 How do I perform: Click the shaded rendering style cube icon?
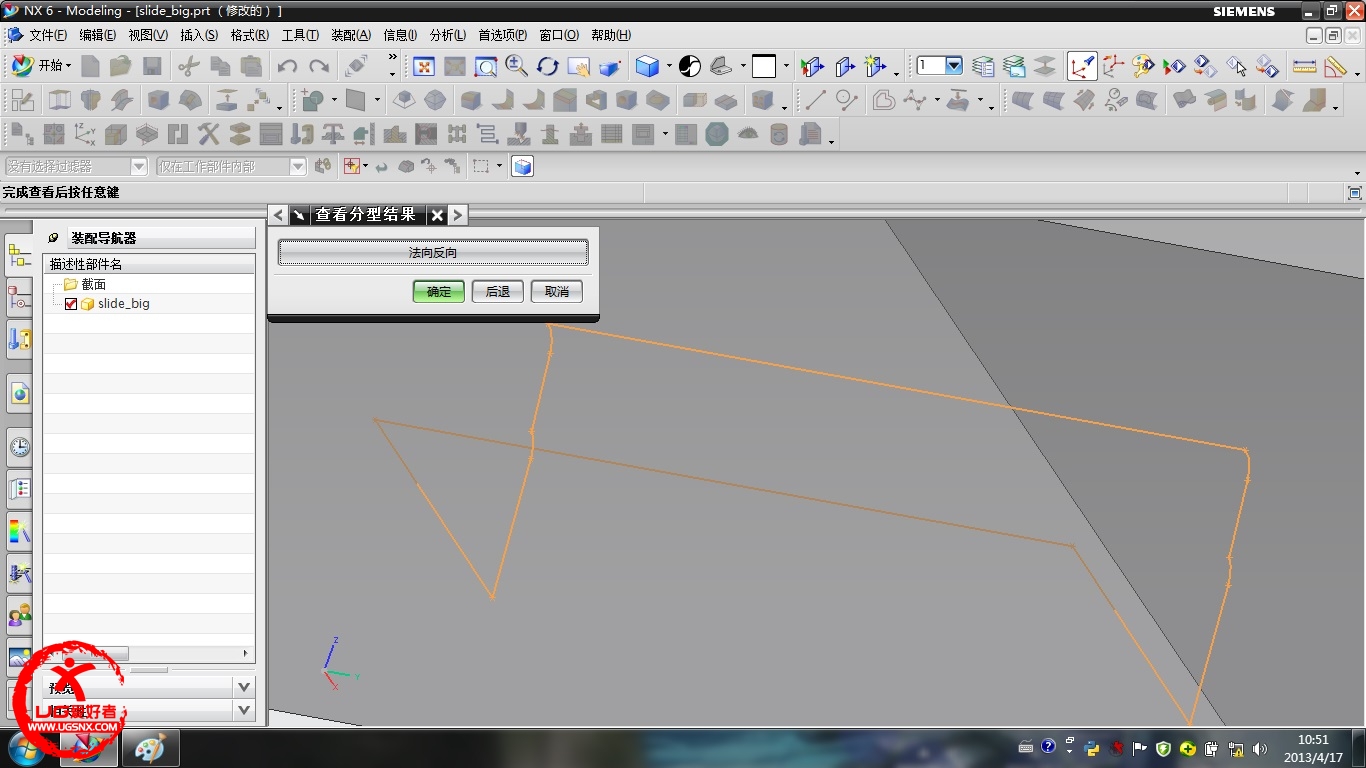coord(647,67)
